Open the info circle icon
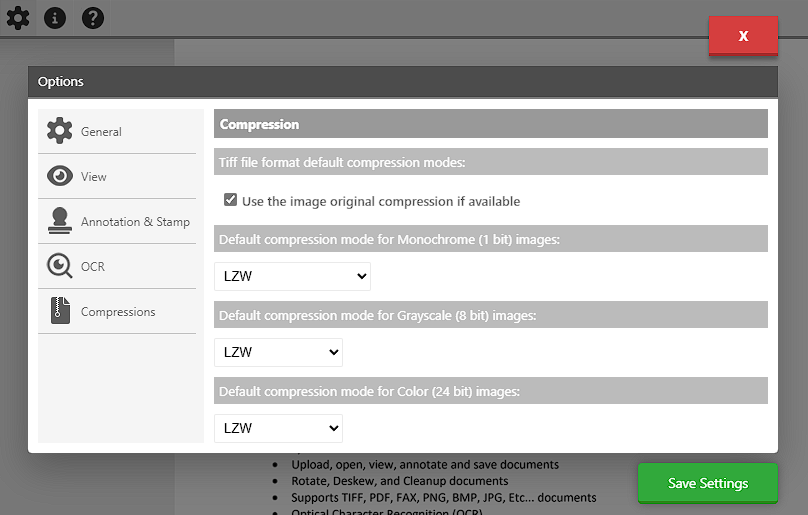Image resolution: width=808 pixels, height=515 pixels. [x=55, y=17]
